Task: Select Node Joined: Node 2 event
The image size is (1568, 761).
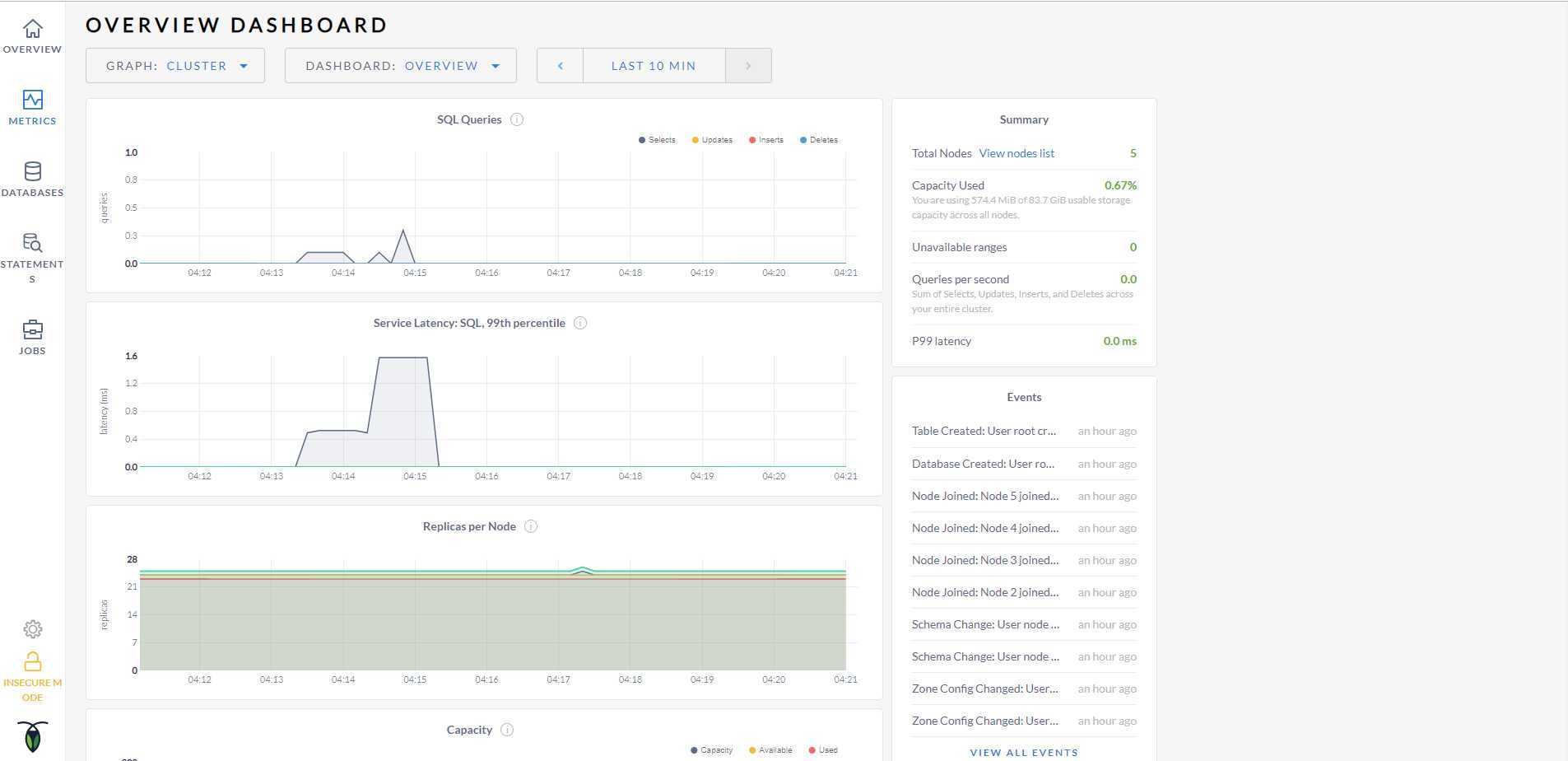Action: [1024, 592]
